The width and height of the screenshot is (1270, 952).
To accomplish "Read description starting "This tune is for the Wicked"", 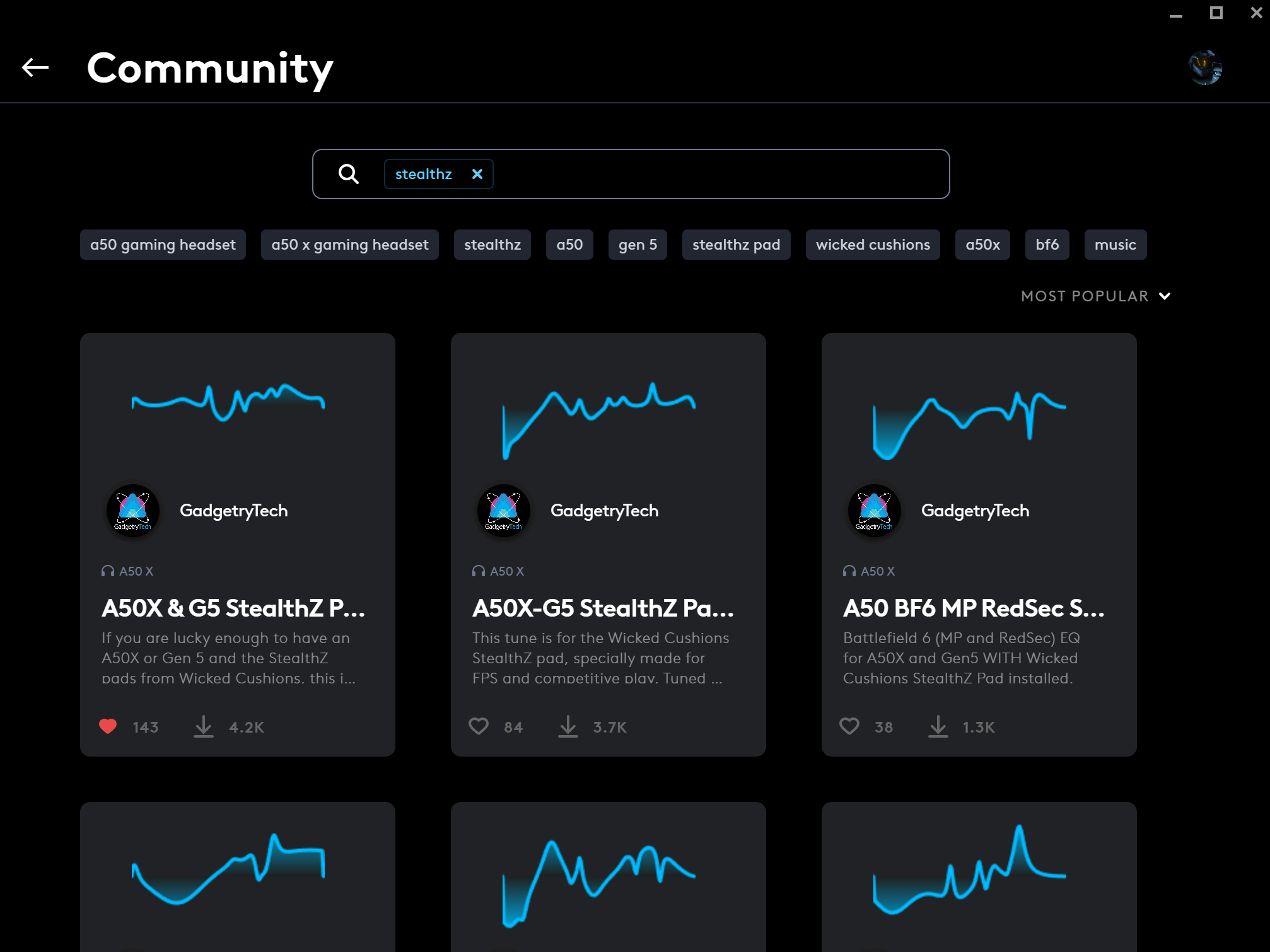I will 601,658.
